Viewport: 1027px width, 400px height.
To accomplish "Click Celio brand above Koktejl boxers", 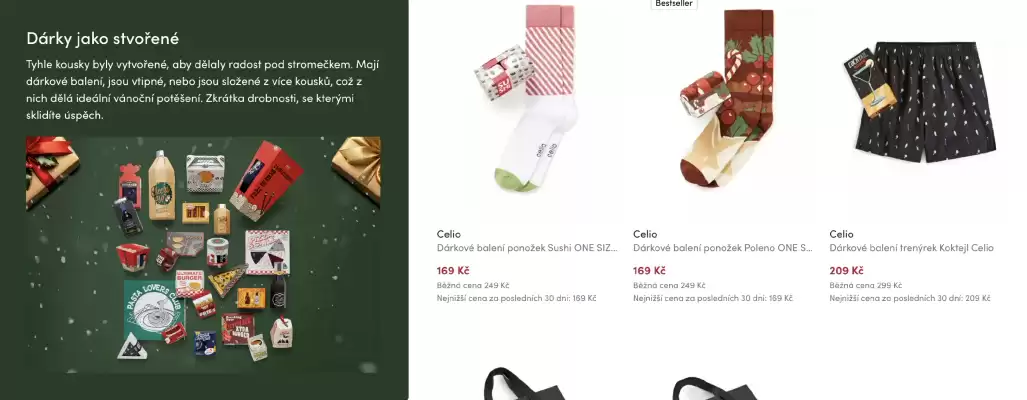I will coord(842,234).
